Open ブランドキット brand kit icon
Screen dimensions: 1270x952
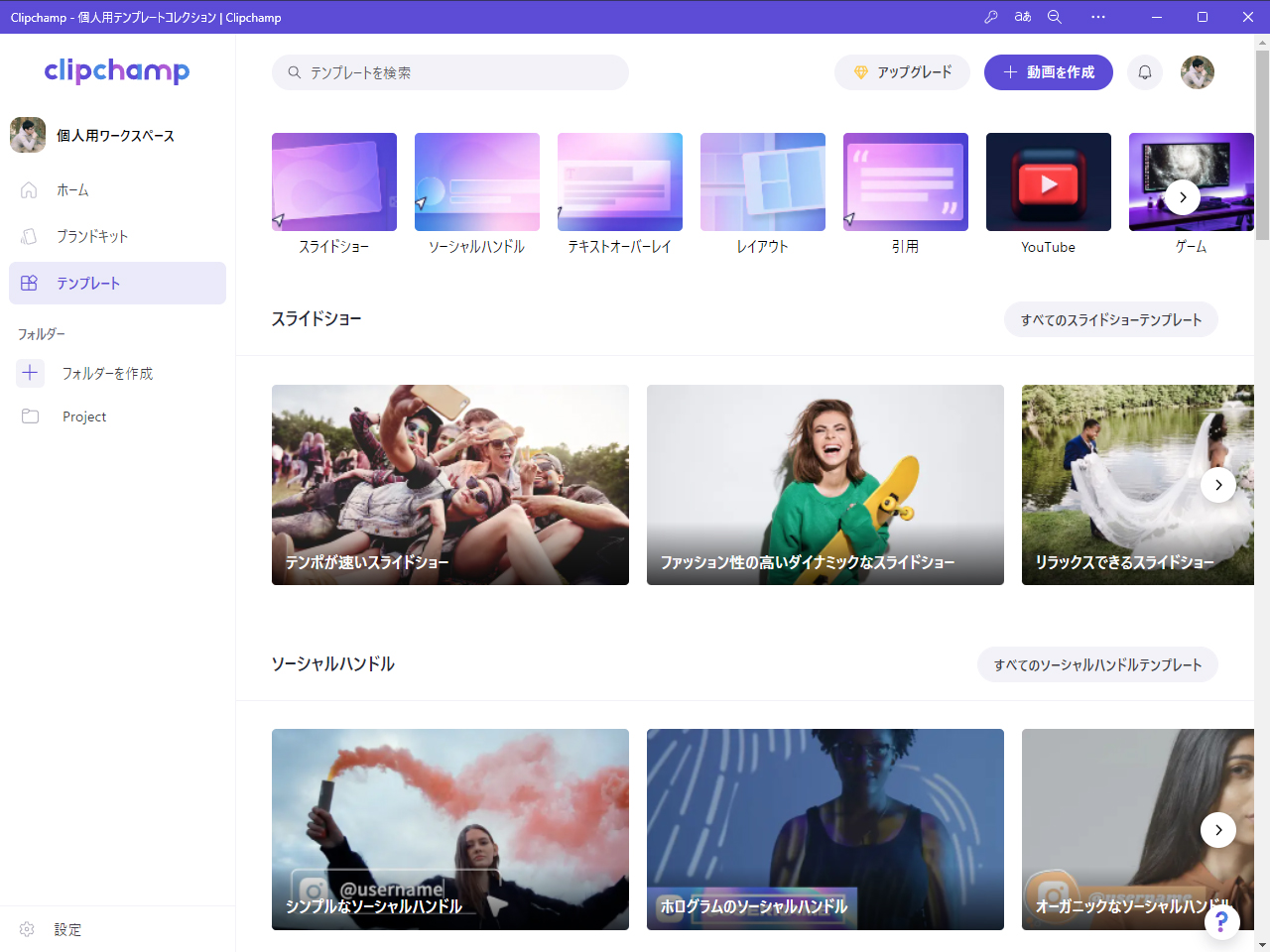pyautogui.click(x=29, y=236)
